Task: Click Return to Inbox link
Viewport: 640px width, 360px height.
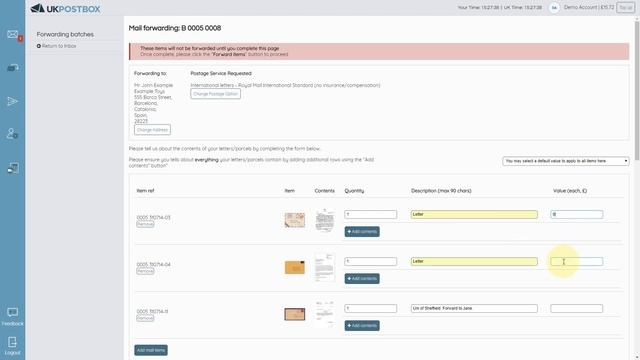Action: 56,46
